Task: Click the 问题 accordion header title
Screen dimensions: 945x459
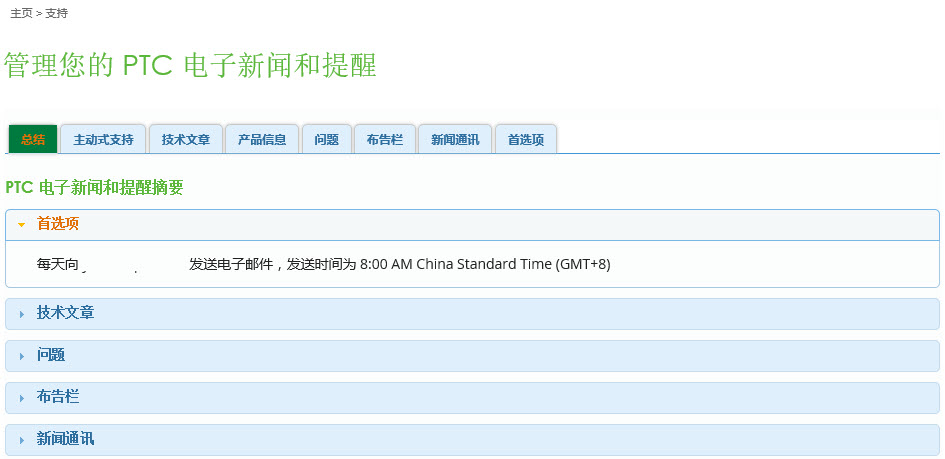Action: pyautogui.click(x=51, y=355)
